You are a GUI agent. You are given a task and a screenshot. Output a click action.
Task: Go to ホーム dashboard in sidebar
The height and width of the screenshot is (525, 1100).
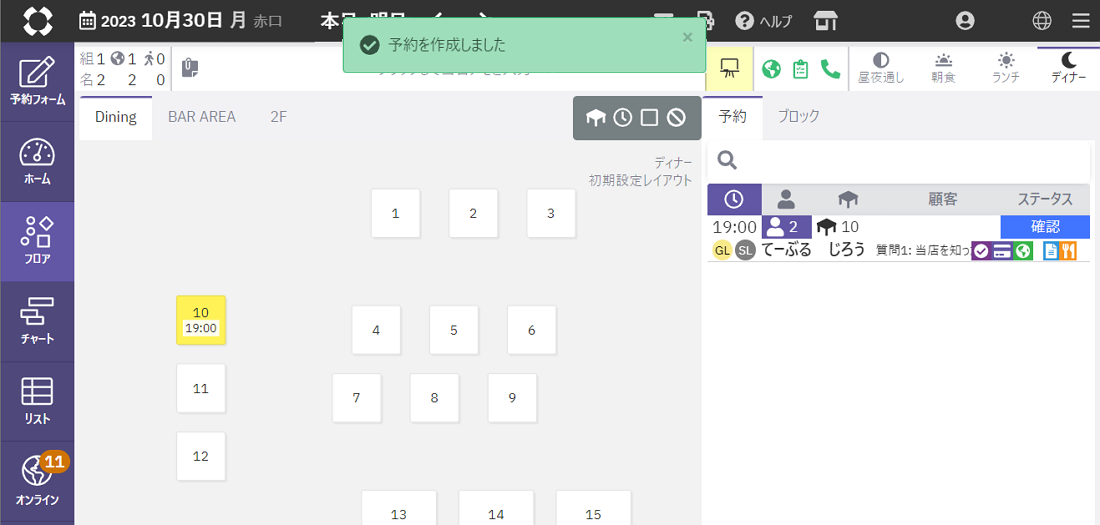pyautogui.click(x=37, y=161)
